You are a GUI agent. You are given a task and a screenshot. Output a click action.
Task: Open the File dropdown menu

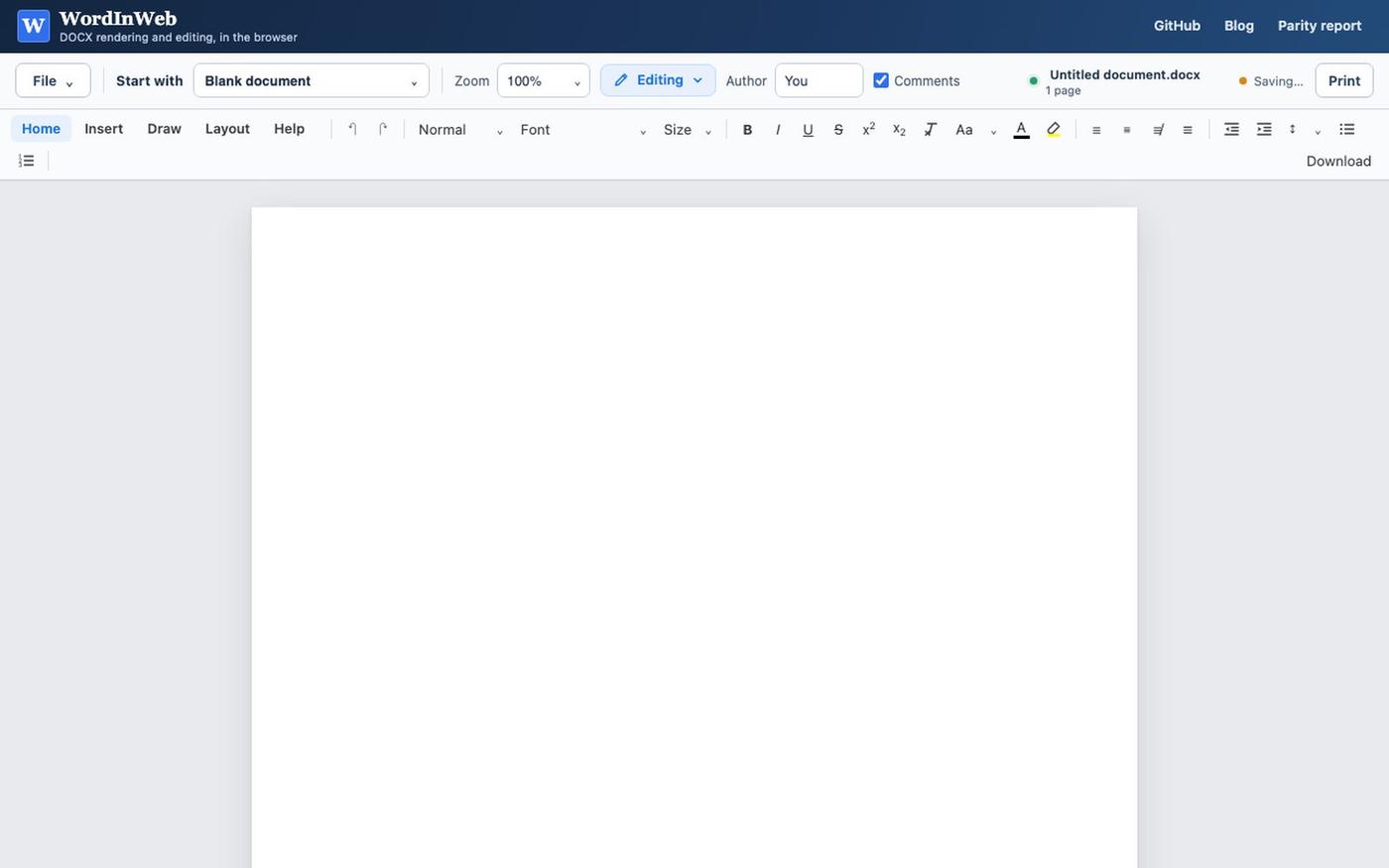(53, 80)
